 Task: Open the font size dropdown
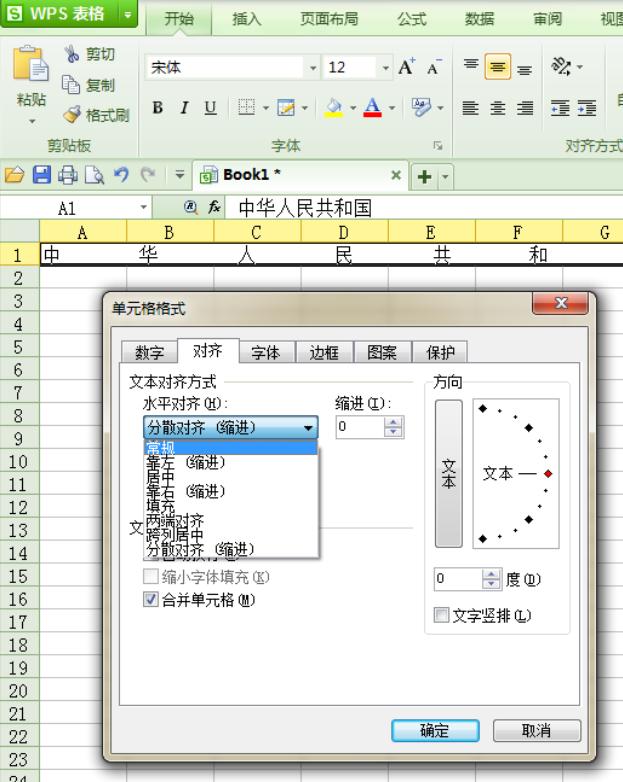tap(386, 67)
